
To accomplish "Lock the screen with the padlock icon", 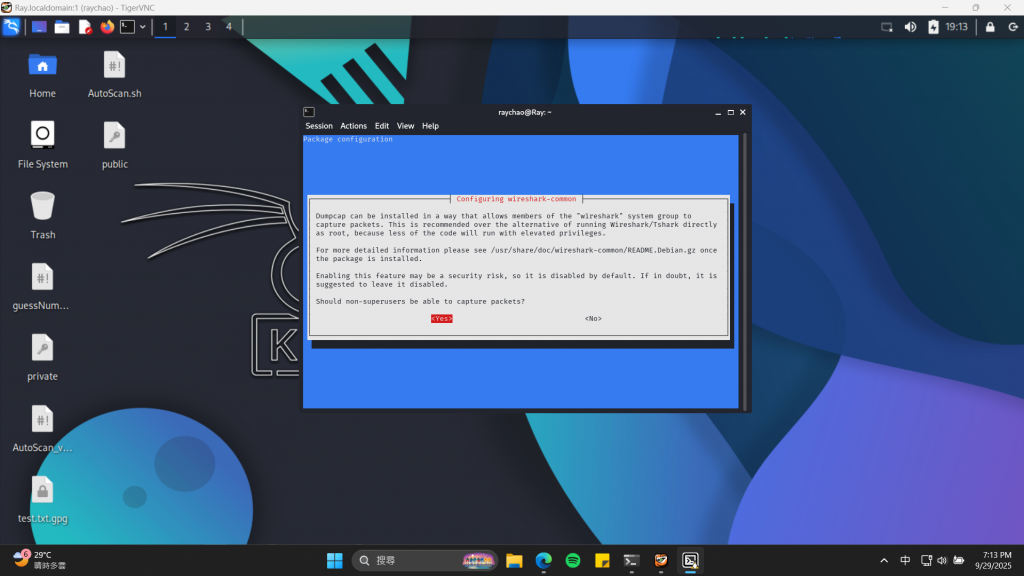I will pos(990,27).
